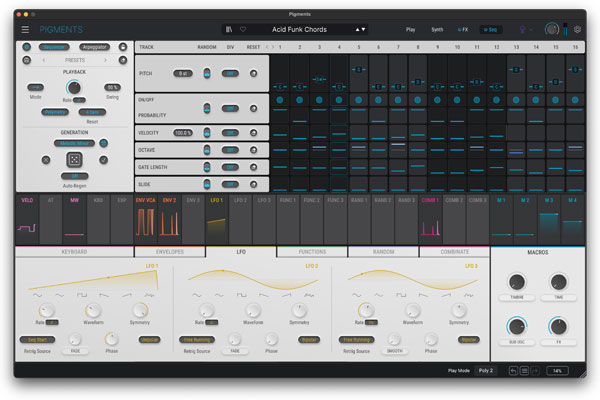Toggle step 16 on/off dot
600x400 pixels.
coord(575,100)
